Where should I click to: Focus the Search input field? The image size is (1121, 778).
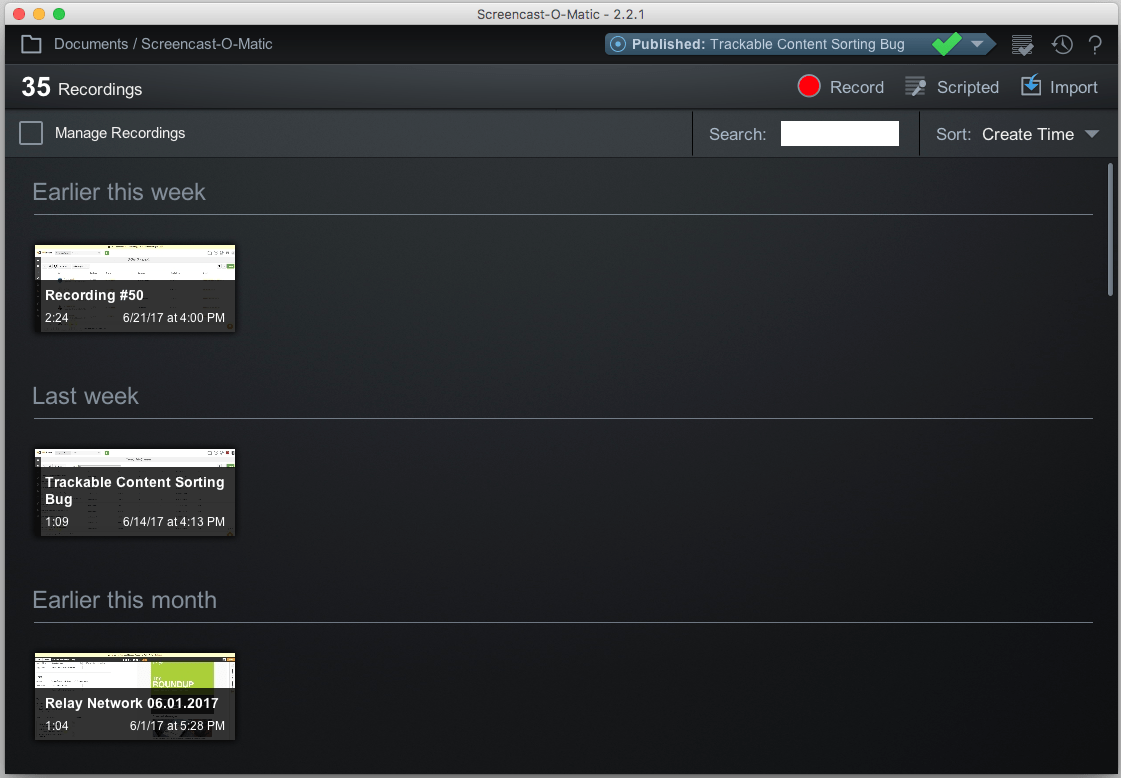point(839,134)
